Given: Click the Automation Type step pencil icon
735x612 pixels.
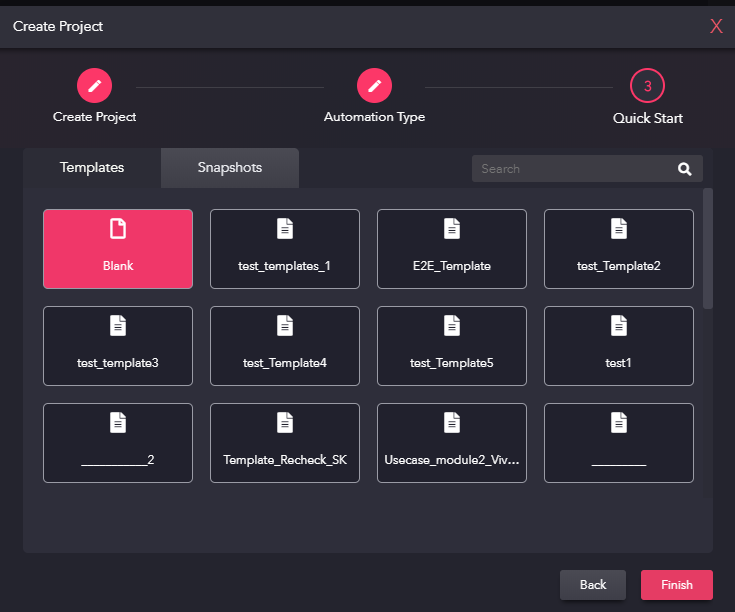Looking at the screenshot, I should [x=374, y=86].
